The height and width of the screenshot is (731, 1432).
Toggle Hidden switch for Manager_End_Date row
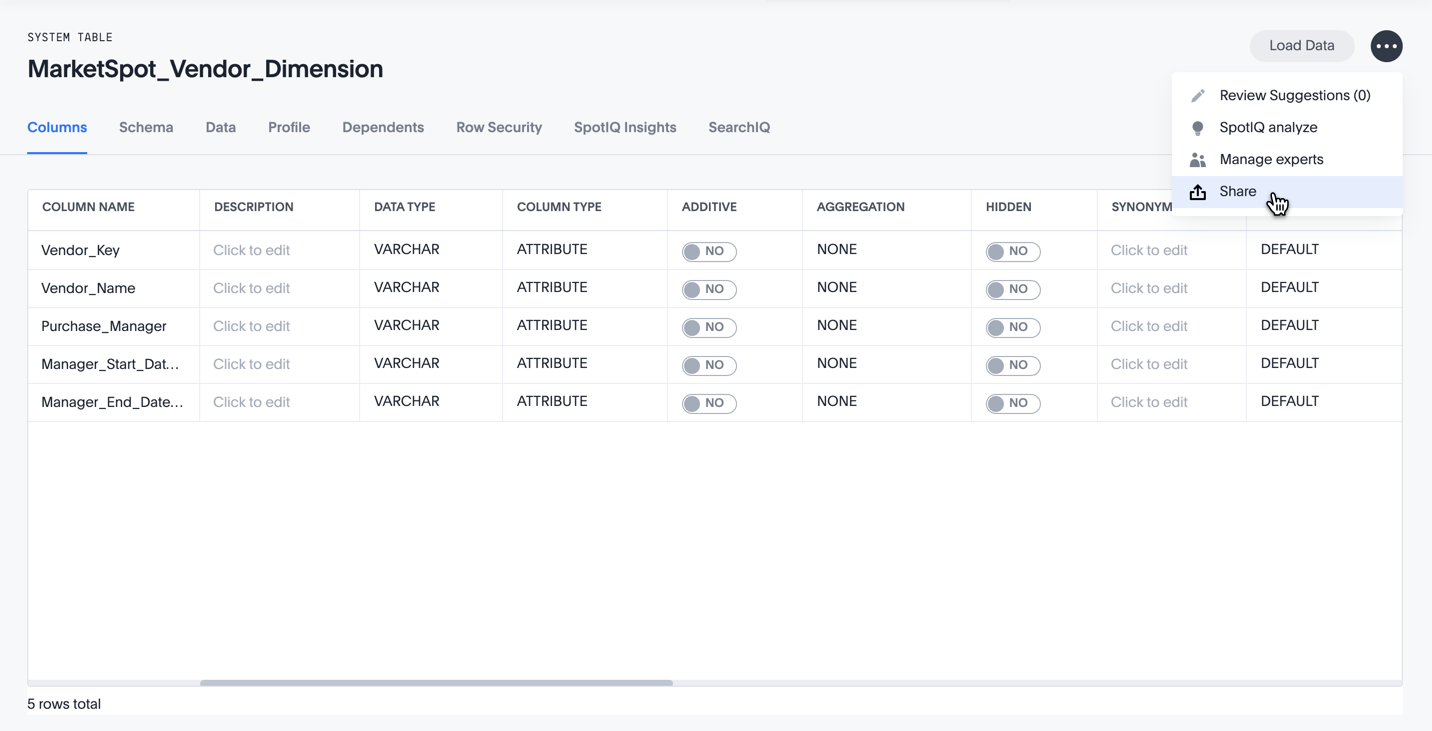click(x=1012, y=403)
